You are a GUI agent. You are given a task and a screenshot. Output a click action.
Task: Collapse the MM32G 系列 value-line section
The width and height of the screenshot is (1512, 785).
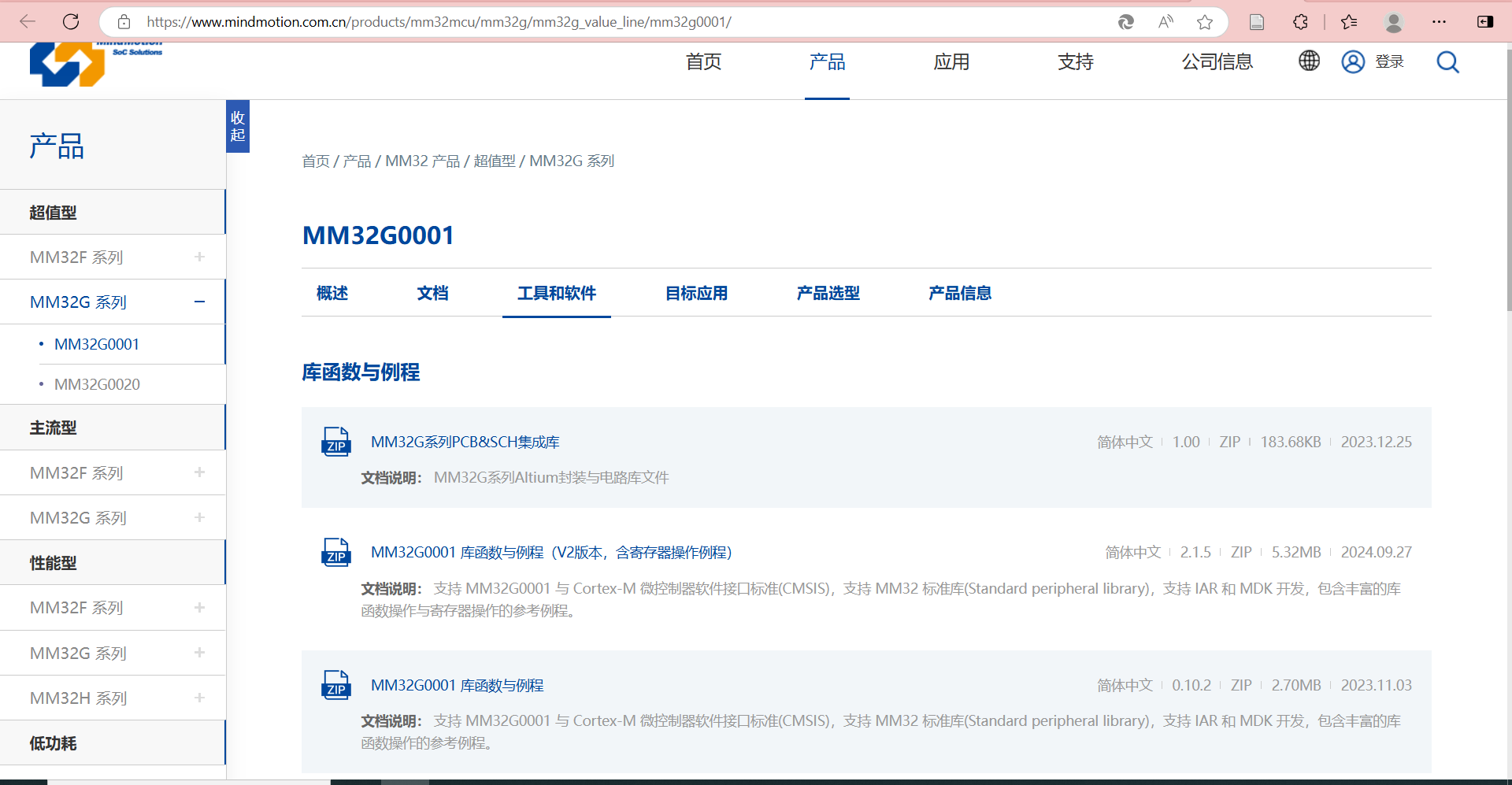click(199, 302)
